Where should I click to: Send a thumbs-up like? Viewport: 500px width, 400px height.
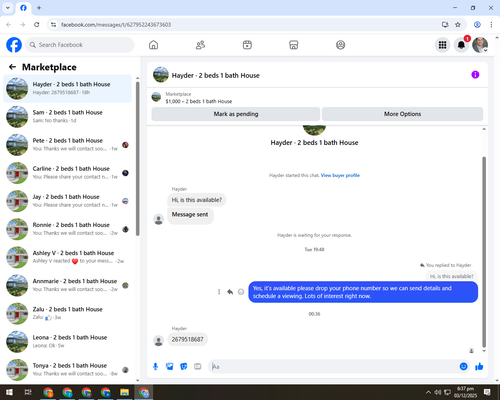tap(479, 367)
